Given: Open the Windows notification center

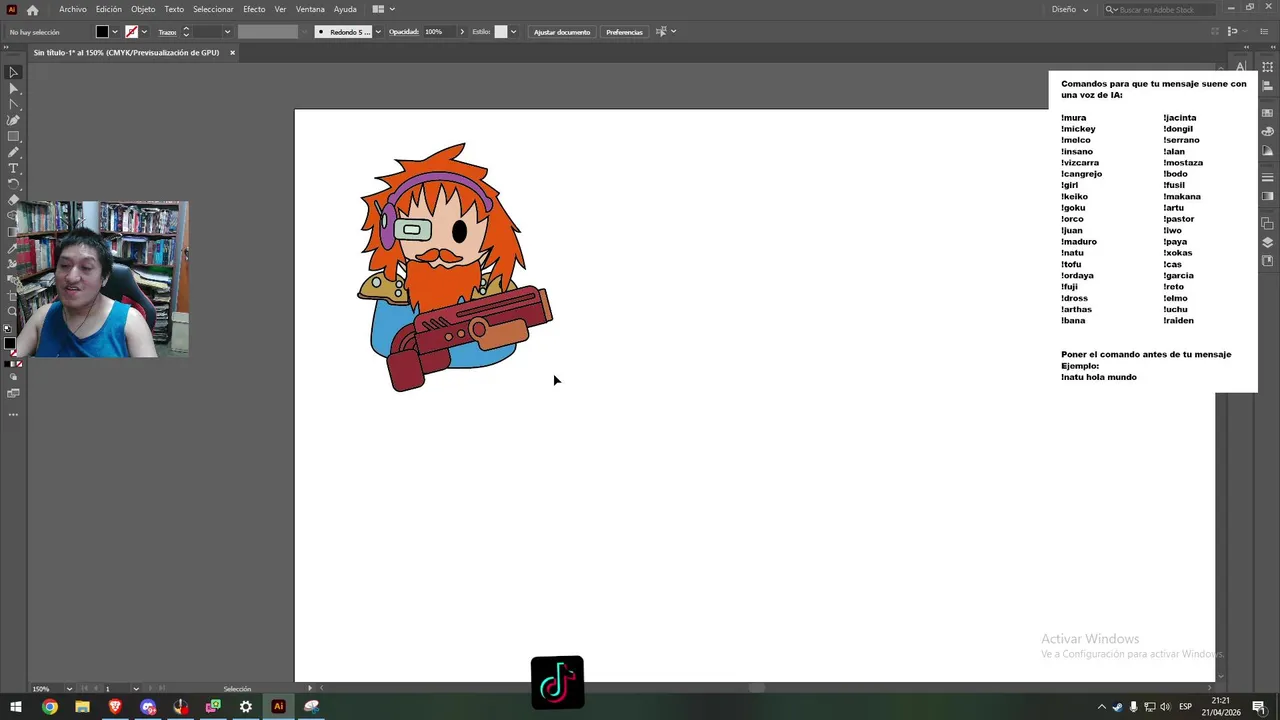Looking at the screenshot, I should point(1259,707).
